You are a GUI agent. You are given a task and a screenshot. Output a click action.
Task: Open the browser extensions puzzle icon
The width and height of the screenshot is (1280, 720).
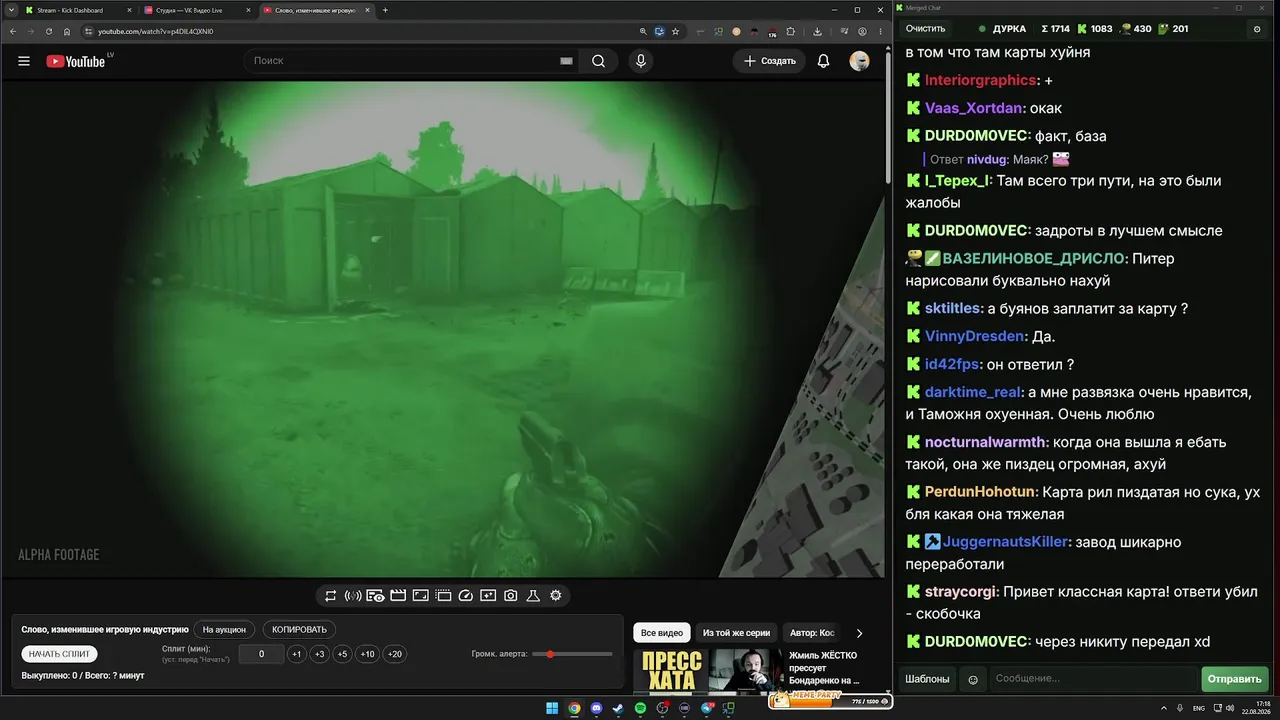click(790, 31)
